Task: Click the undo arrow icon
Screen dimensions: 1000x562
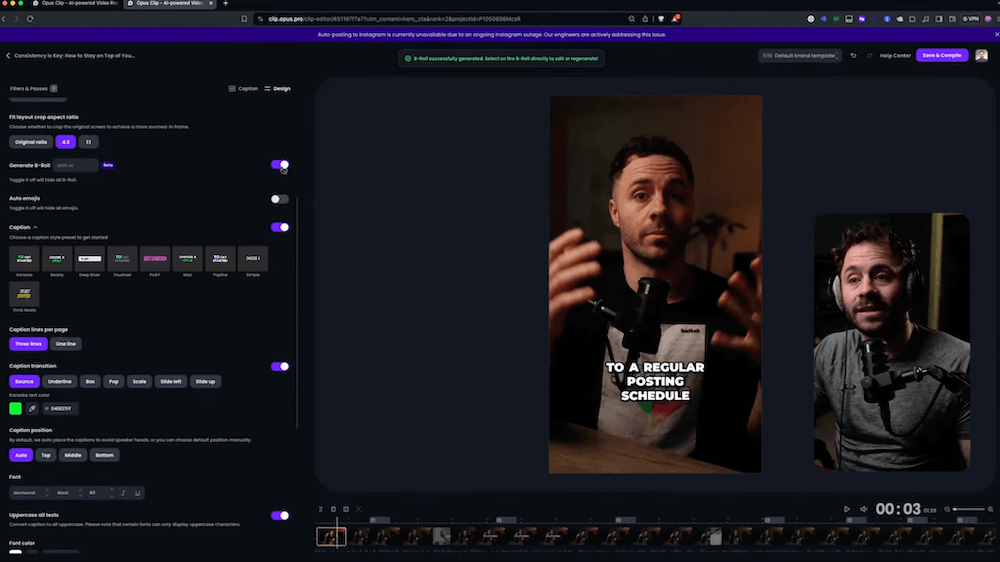Action: point(853,55)
